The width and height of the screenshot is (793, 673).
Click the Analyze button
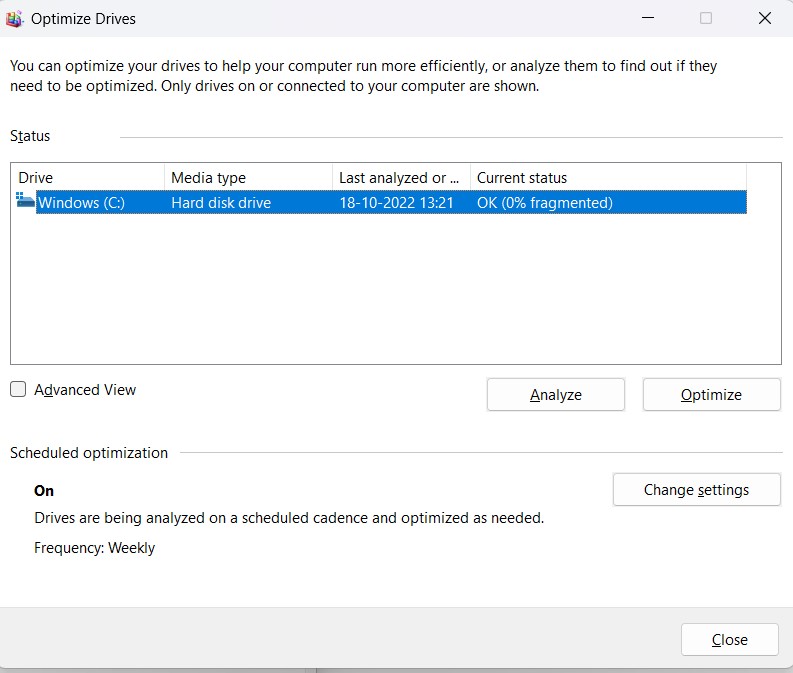click(x=556, y=394)
